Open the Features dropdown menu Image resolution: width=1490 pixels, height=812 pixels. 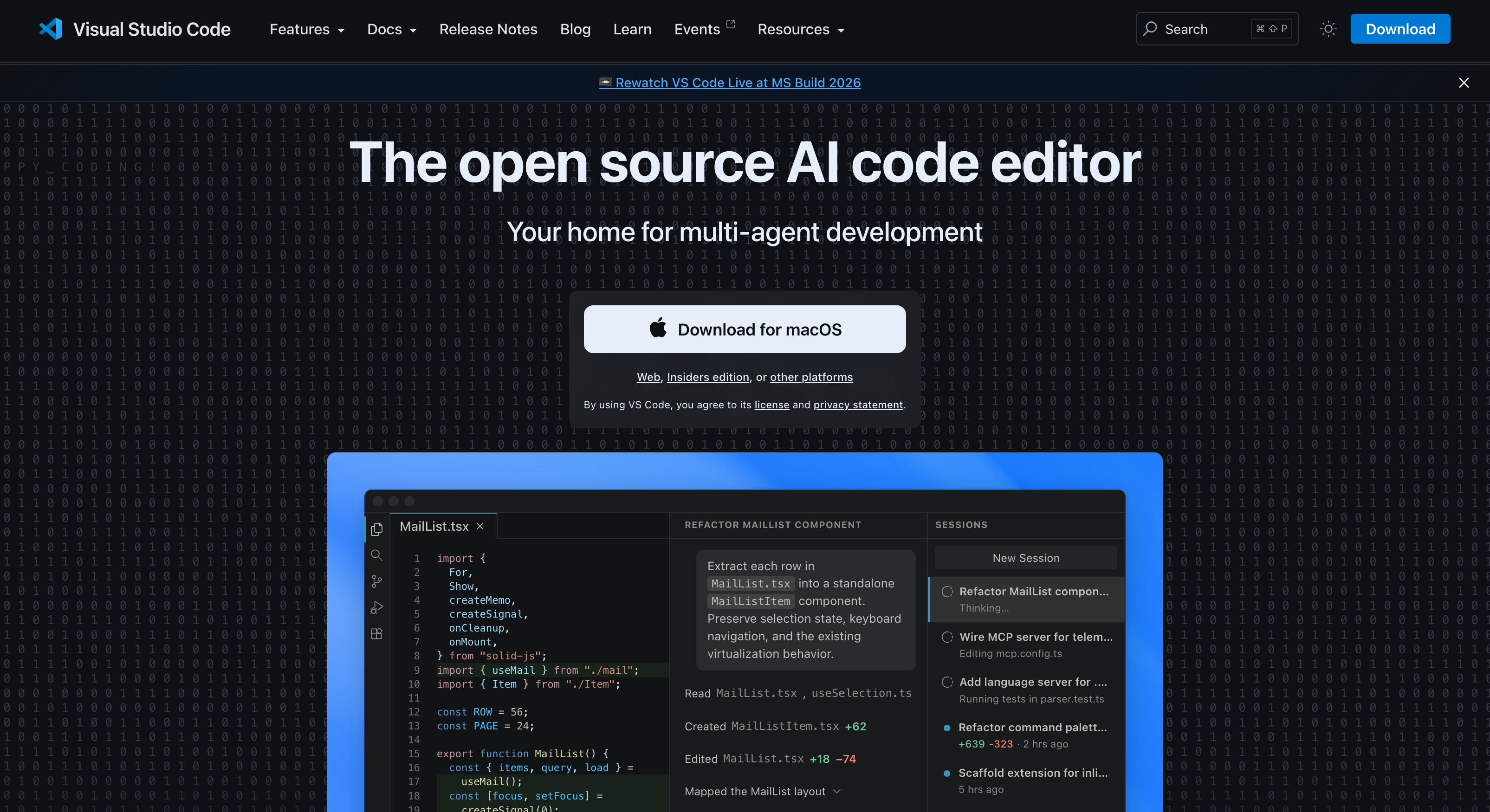307,29
